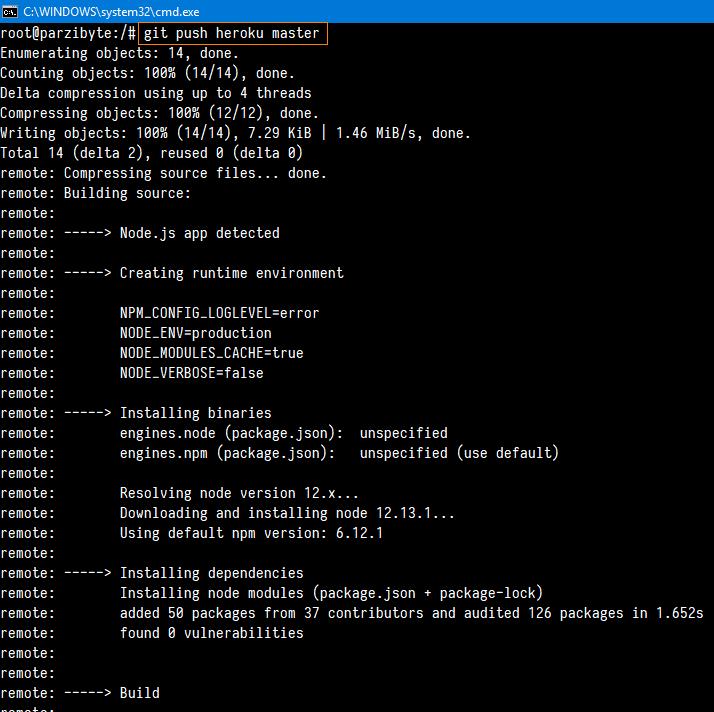Click 'Downloading and installing node 12.13.1...' line
Image resolution: width=714 pixels, height=712 pixels.
(287, 514)
